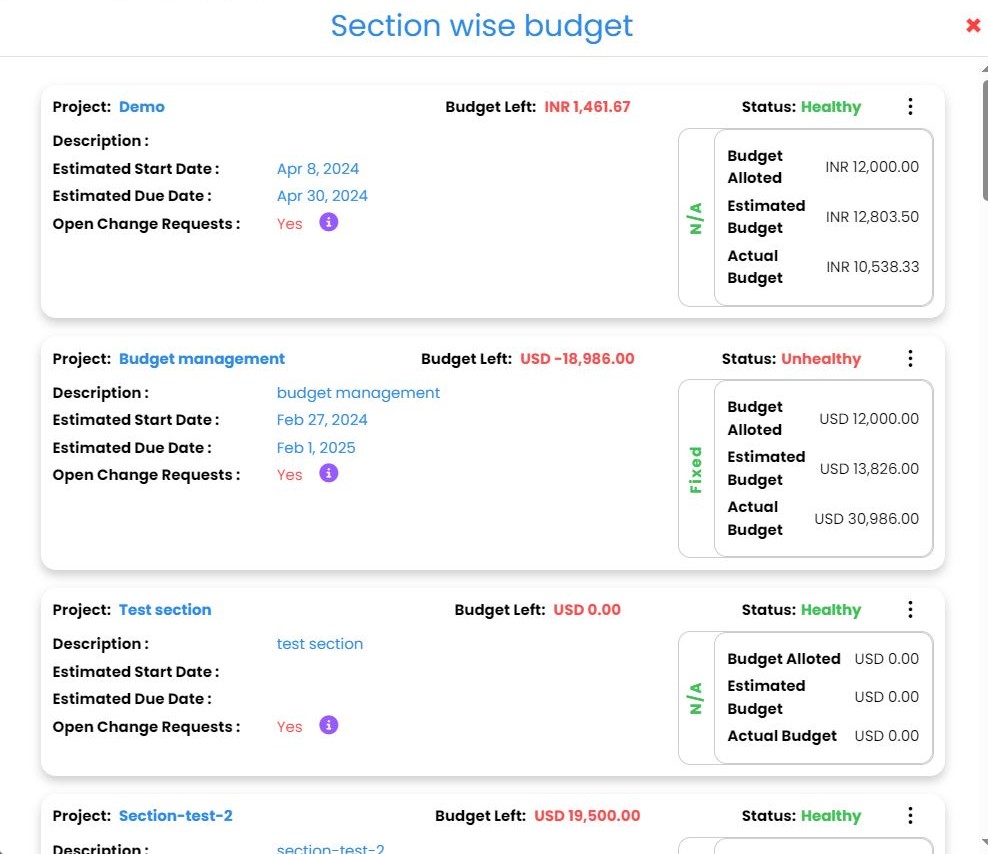Viewport: 988px width, 854px height.
Task: Click Unhealthy status on Budget management
Action: point(820,359)
